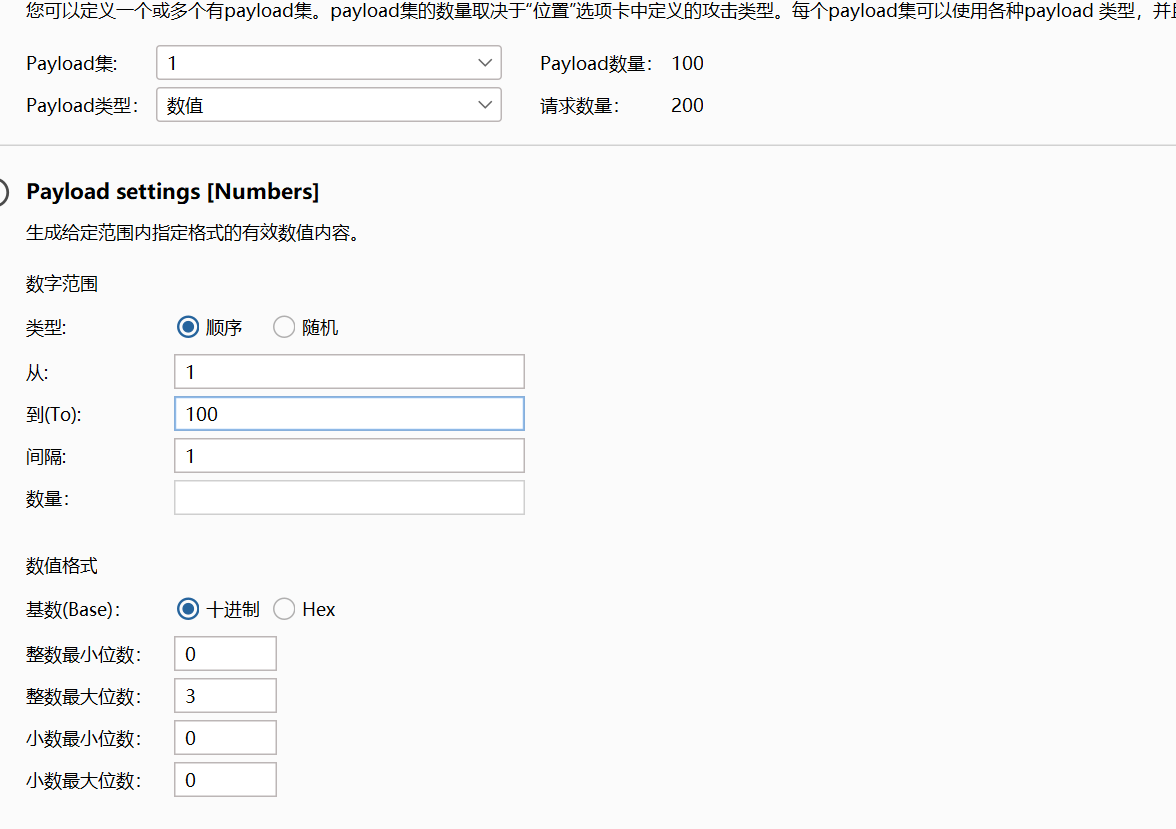Click the 基数(Base) label

point(73,610)
